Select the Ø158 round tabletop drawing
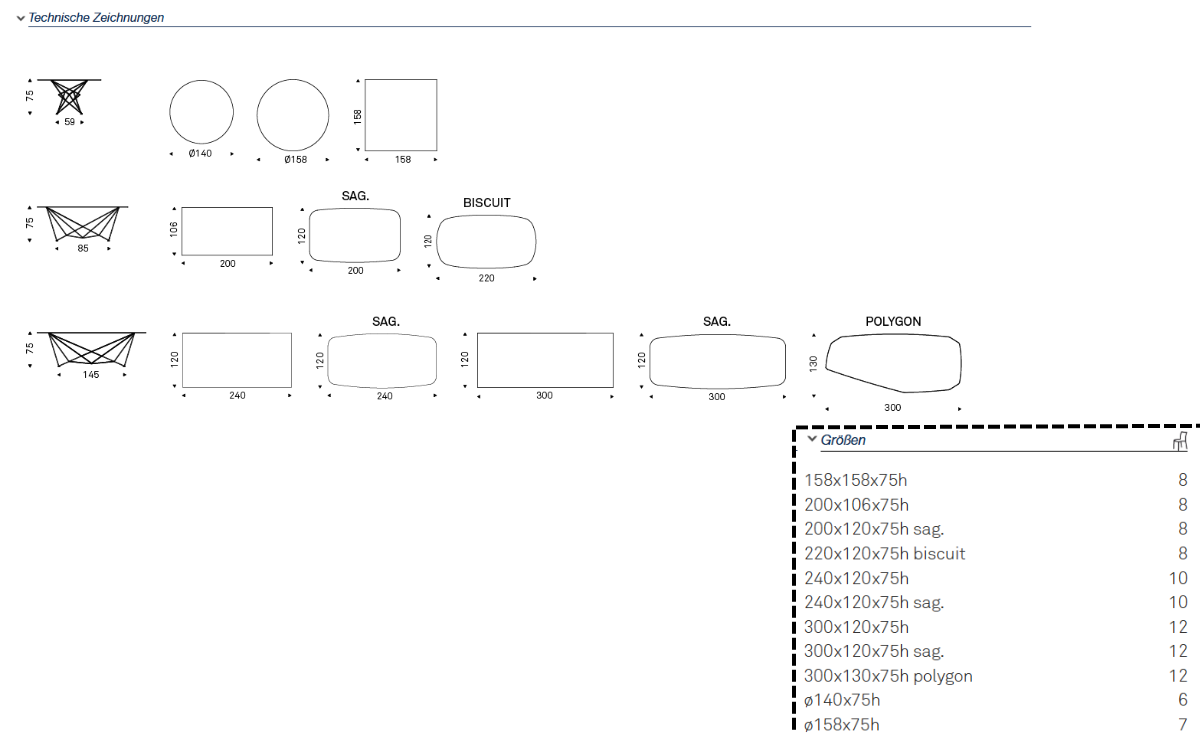 pos(293,115)
